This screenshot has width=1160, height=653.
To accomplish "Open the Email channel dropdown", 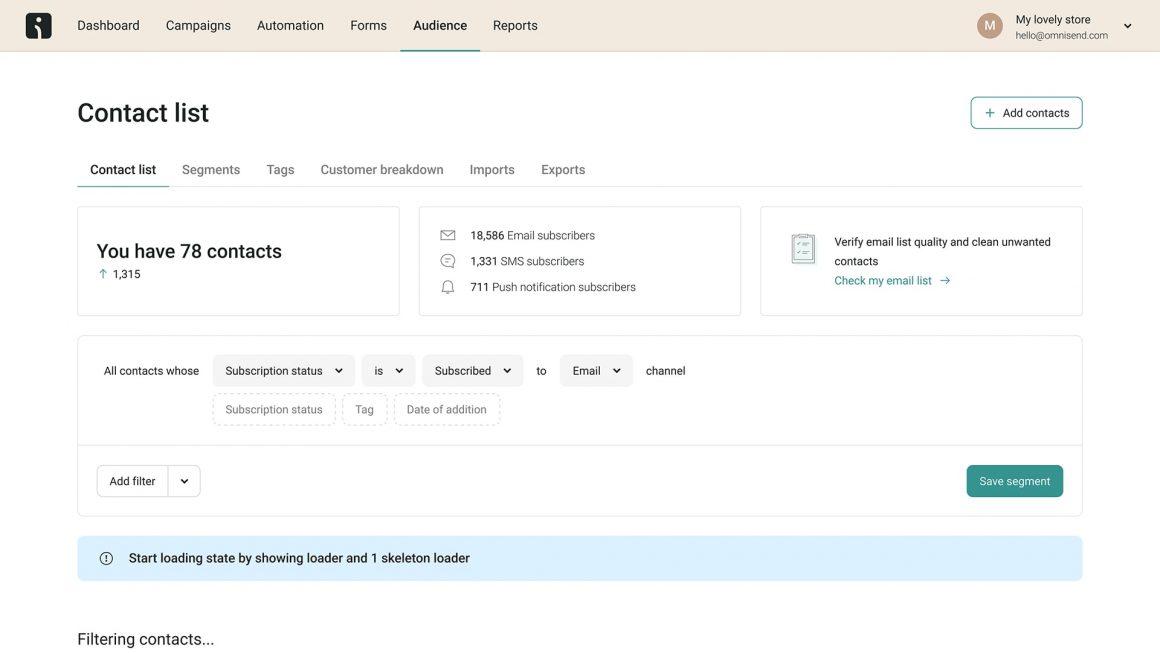I will coord(596,371).
